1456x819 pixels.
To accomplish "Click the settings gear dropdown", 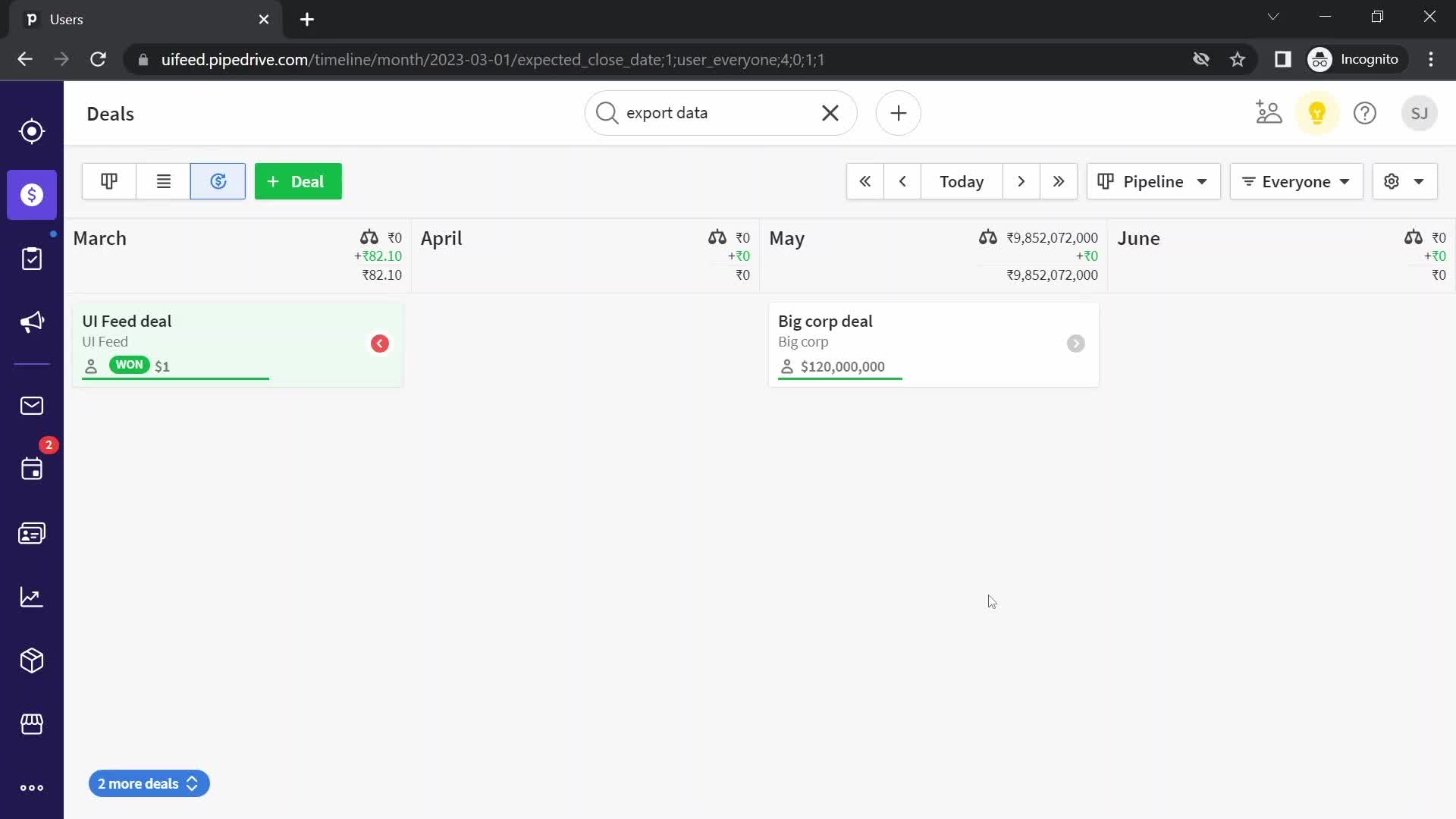I will click(x=1404, y=181).
